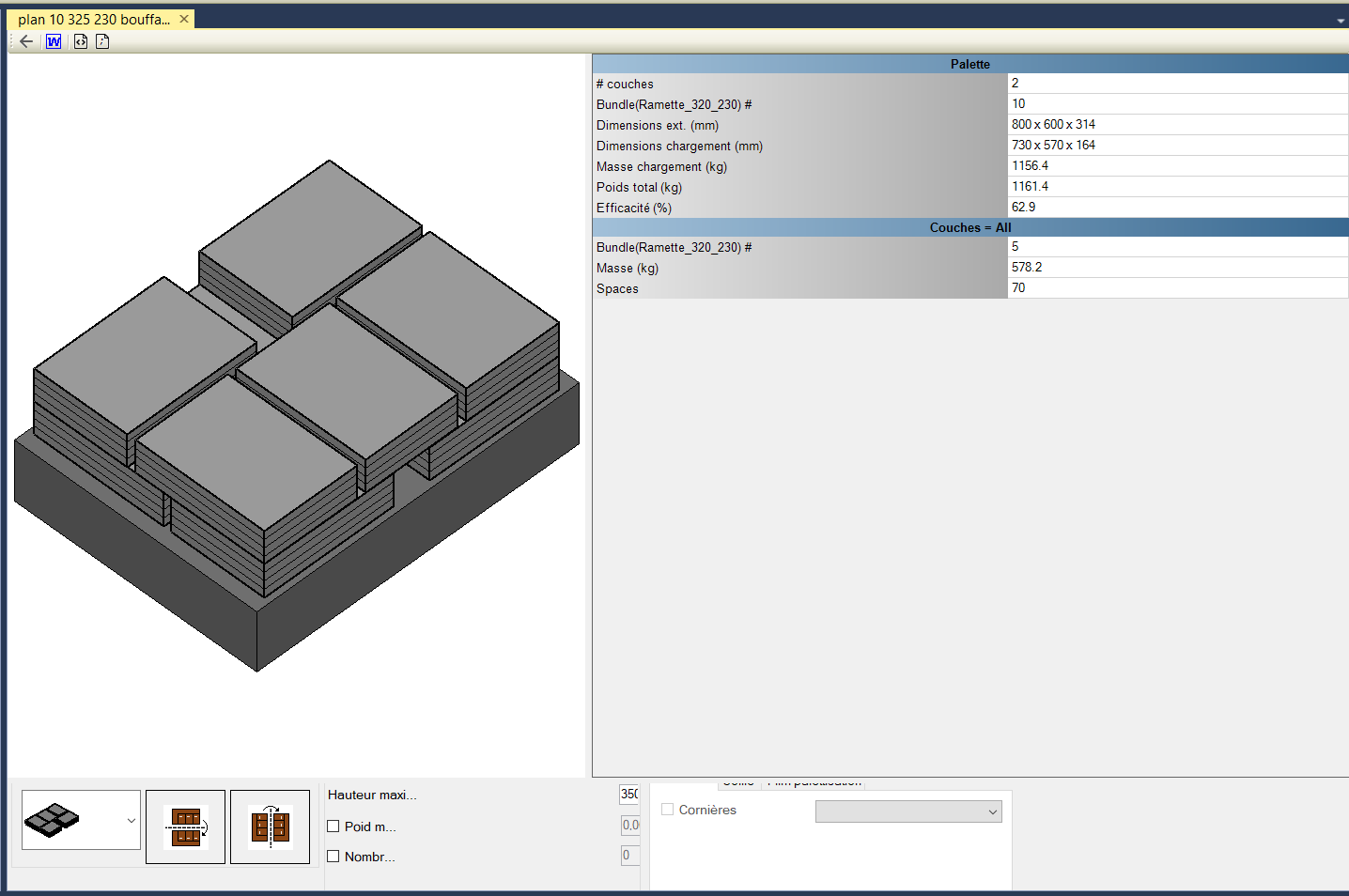Click the Spaces row label
This screenshot has width=1349, height=896.
coord(617,288)
